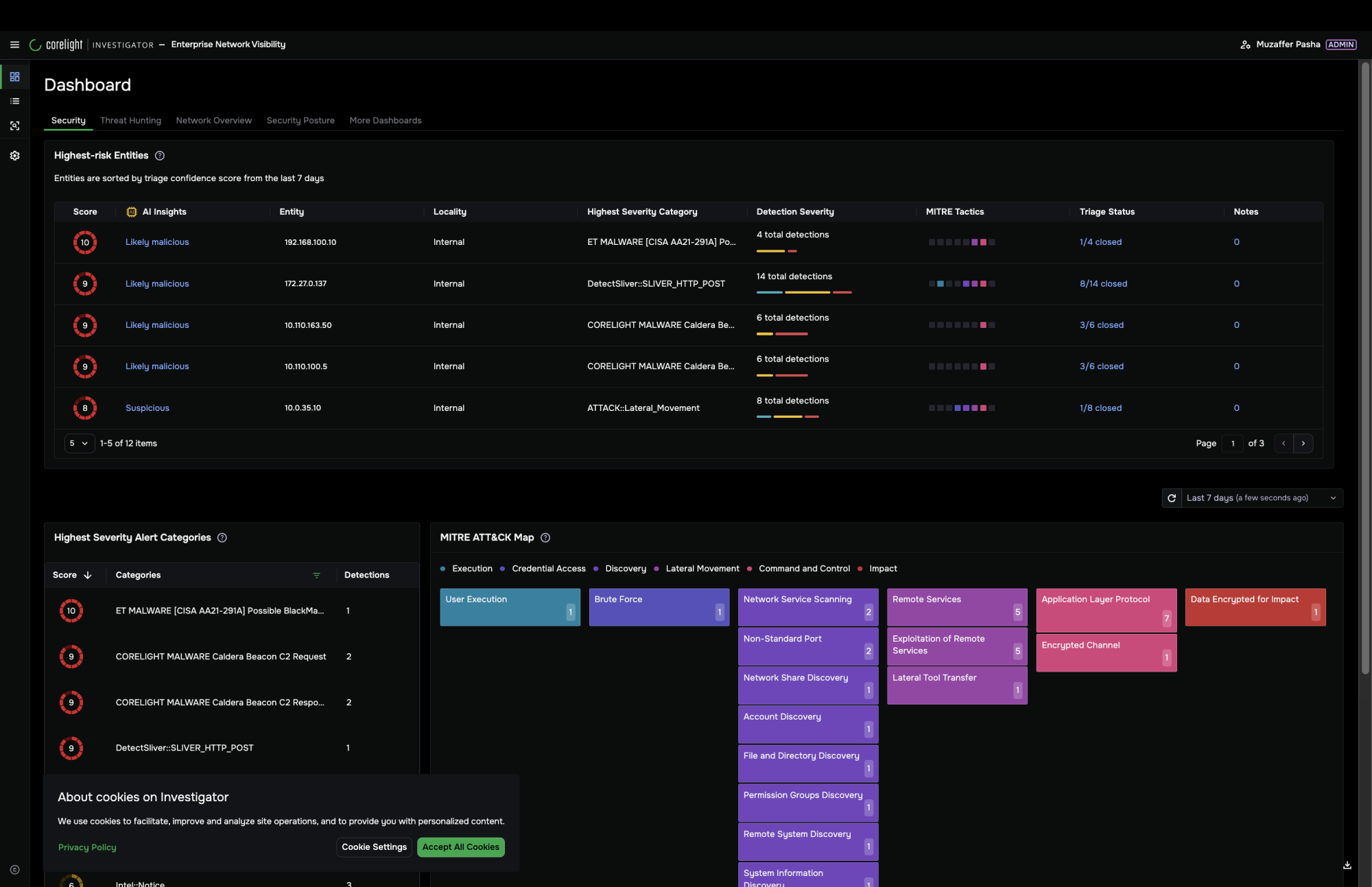Screen dimensions: 1372x887
Task: Toggle the Score column sort arrow
Action: [88, 576]
